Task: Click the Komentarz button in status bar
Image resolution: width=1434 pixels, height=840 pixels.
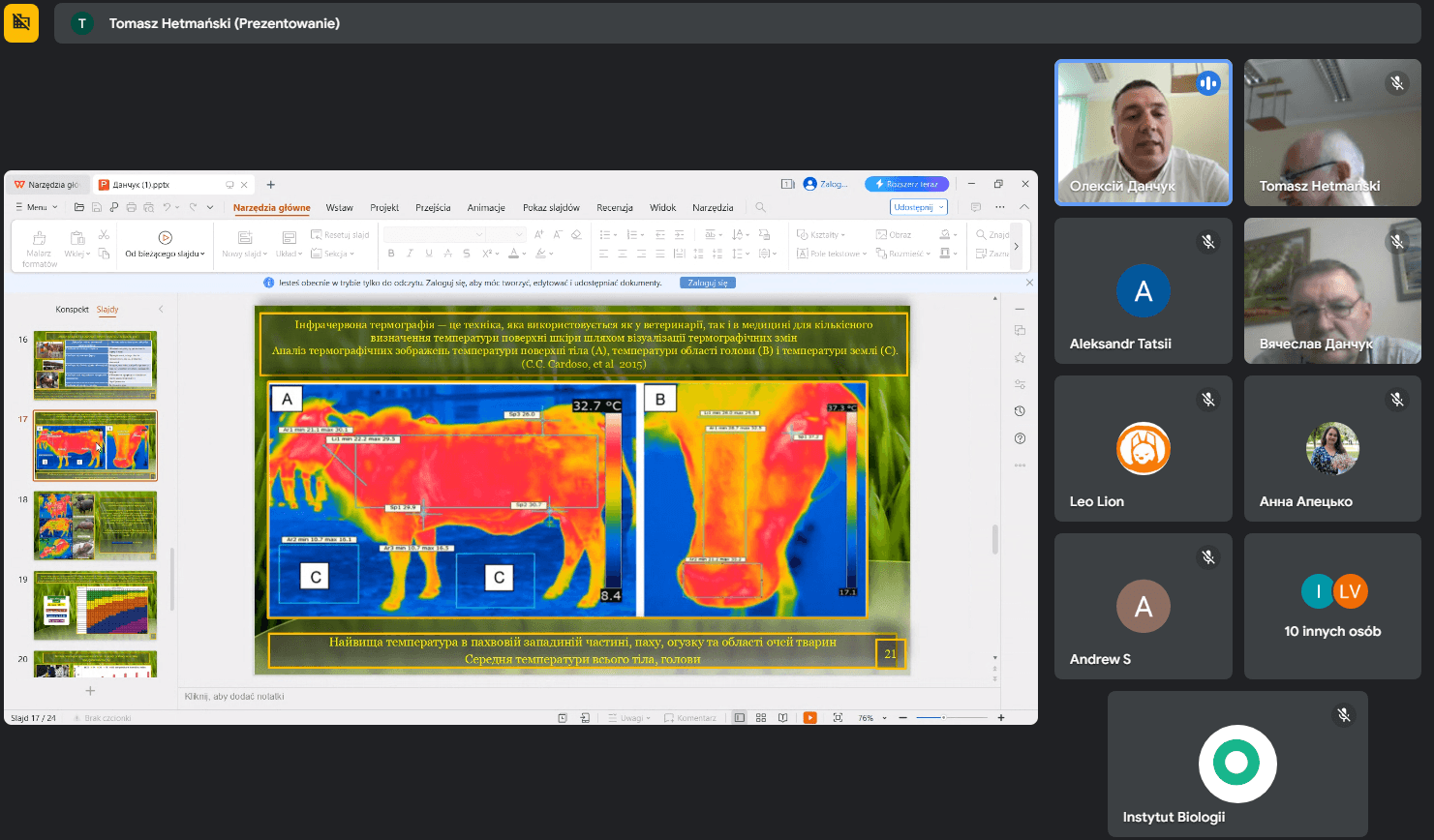Action: click(690, 718)
